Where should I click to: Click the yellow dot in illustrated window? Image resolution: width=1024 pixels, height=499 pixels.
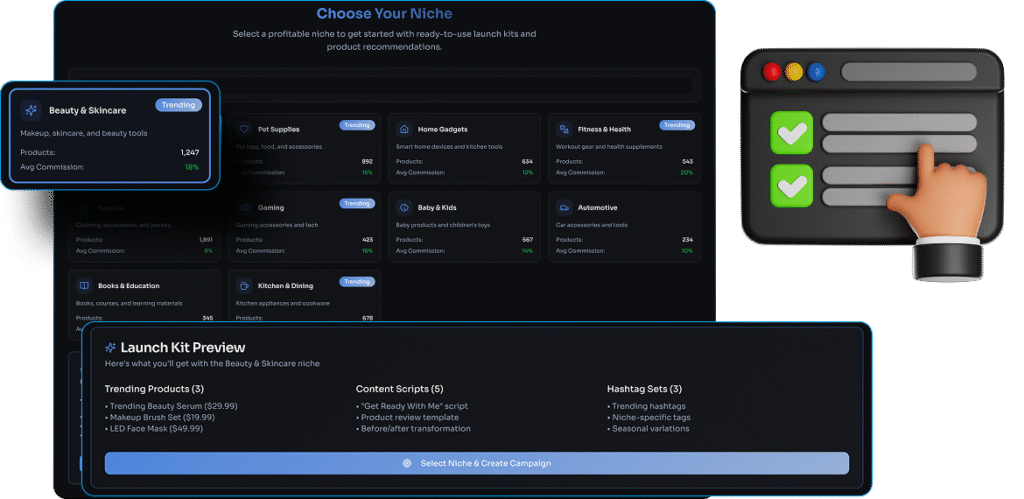tap(794, 72)
